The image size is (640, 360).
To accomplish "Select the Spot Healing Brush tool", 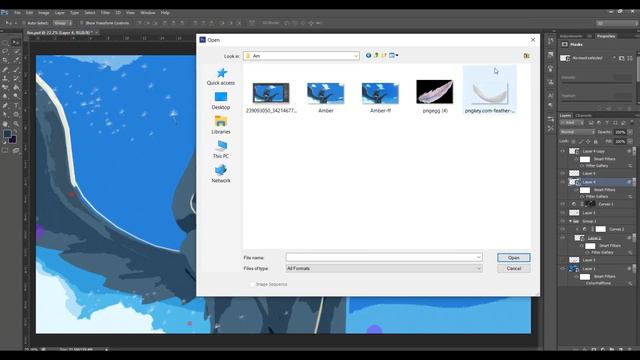I will (5, 69).
